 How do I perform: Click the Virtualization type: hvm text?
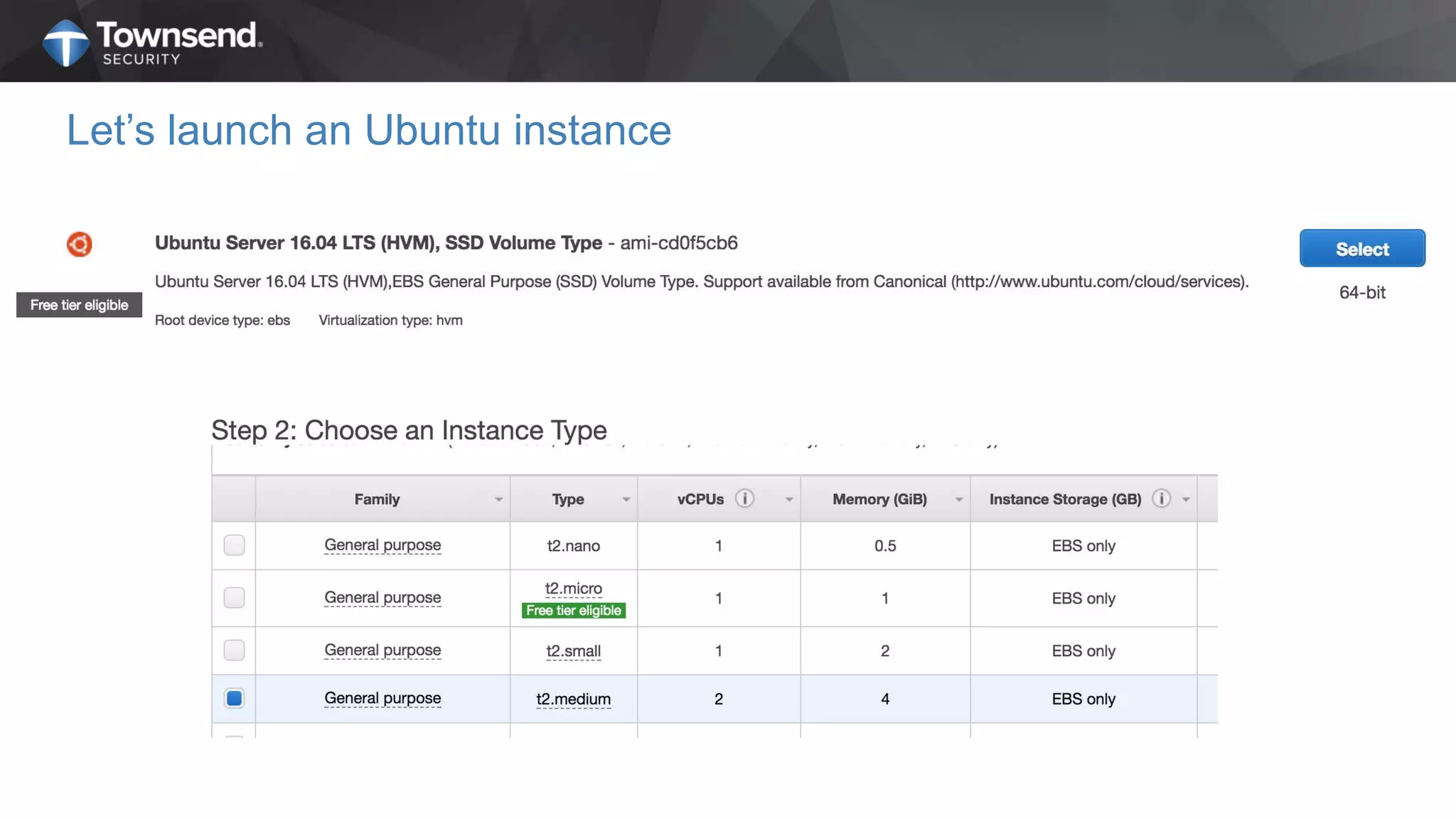[x=390, y=321]
